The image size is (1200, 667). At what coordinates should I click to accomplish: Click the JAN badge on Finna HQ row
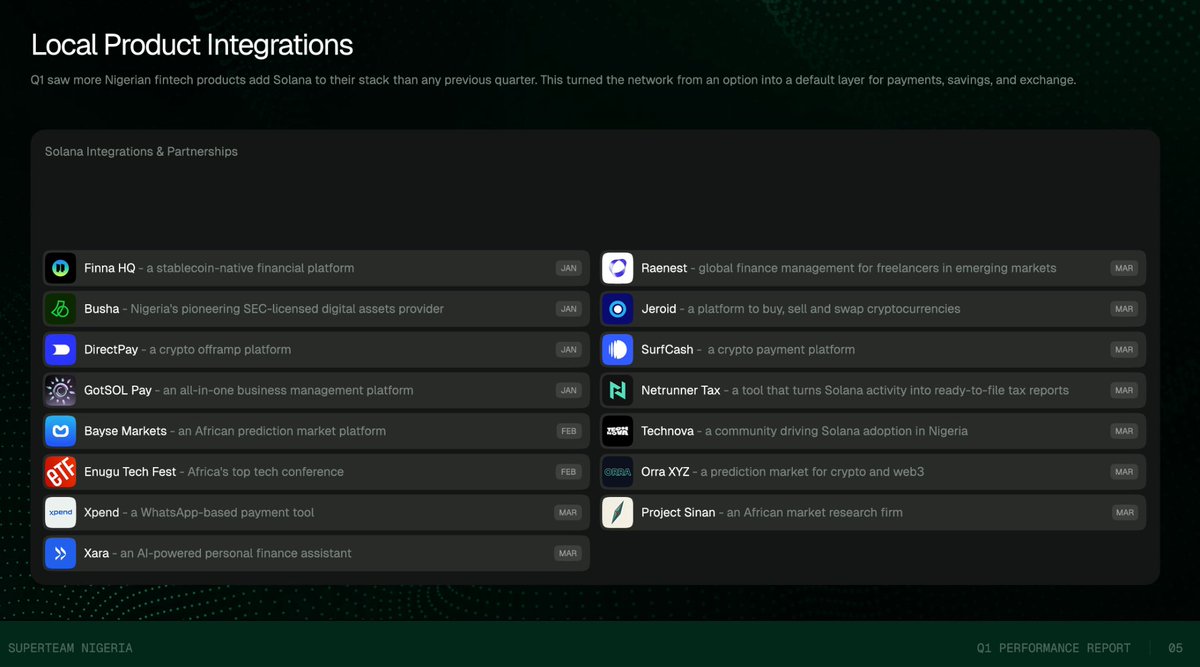(569, 268)
